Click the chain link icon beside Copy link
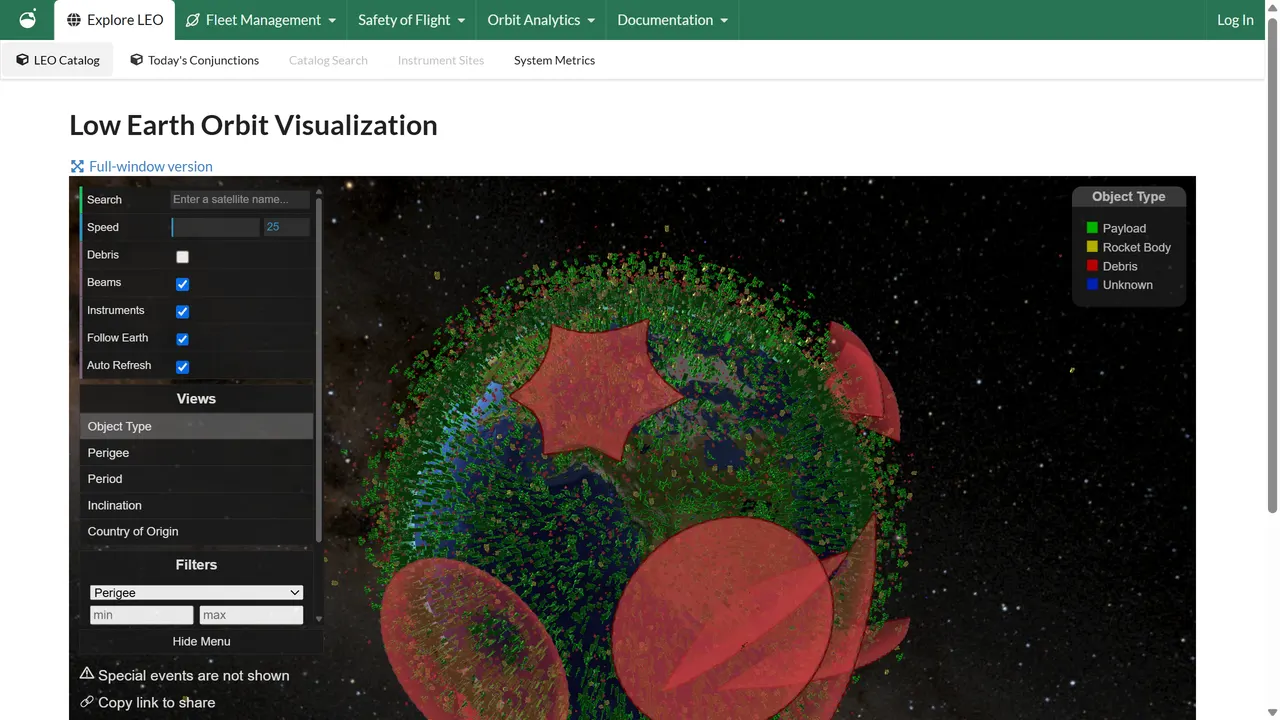1280x720 pixels. tap(87, 702)
